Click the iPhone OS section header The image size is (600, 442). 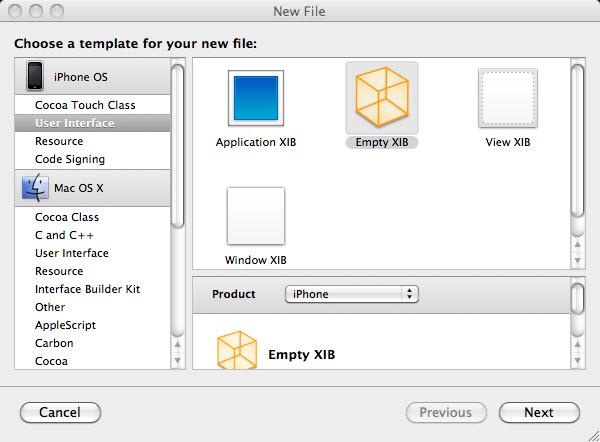point(93,77)
